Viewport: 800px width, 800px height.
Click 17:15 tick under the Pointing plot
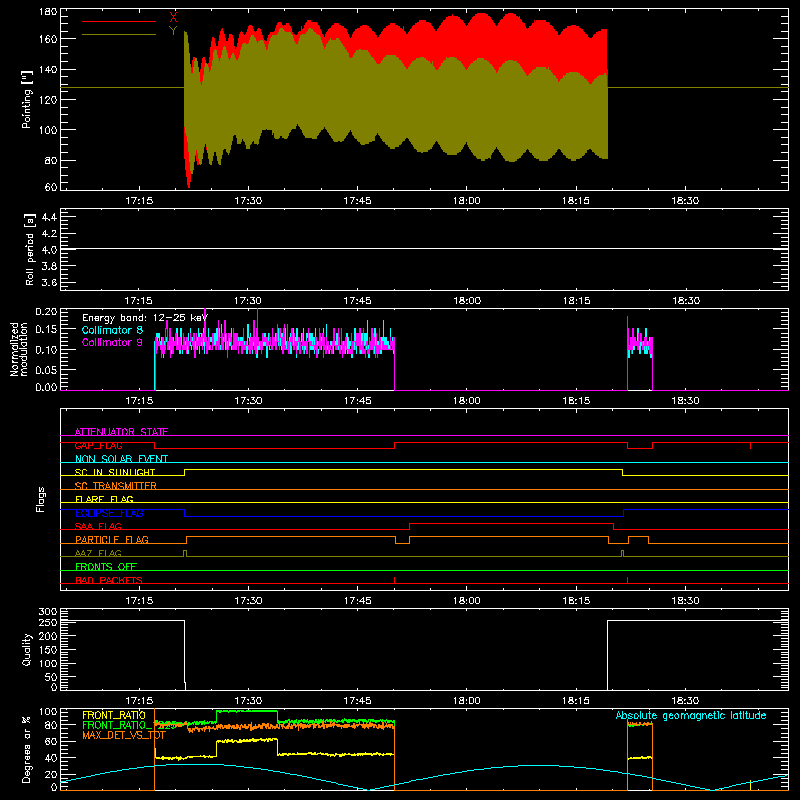click(139, 201)
